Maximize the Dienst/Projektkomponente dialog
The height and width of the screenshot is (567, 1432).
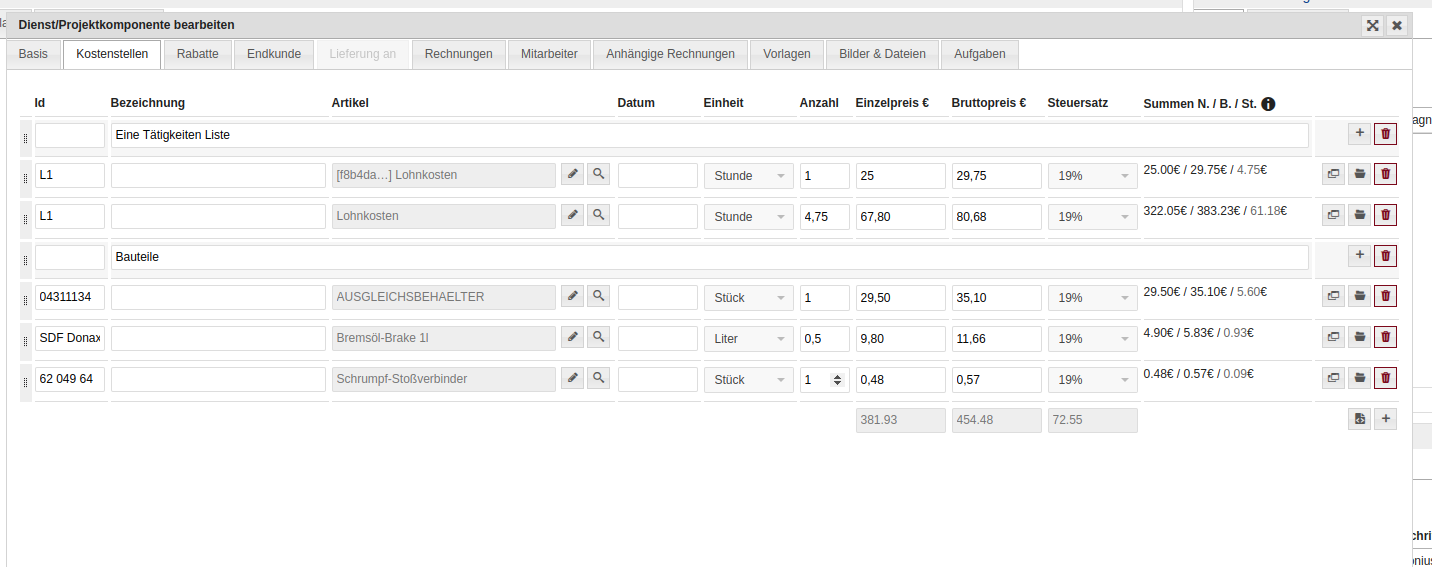[x=1373, y=26]
